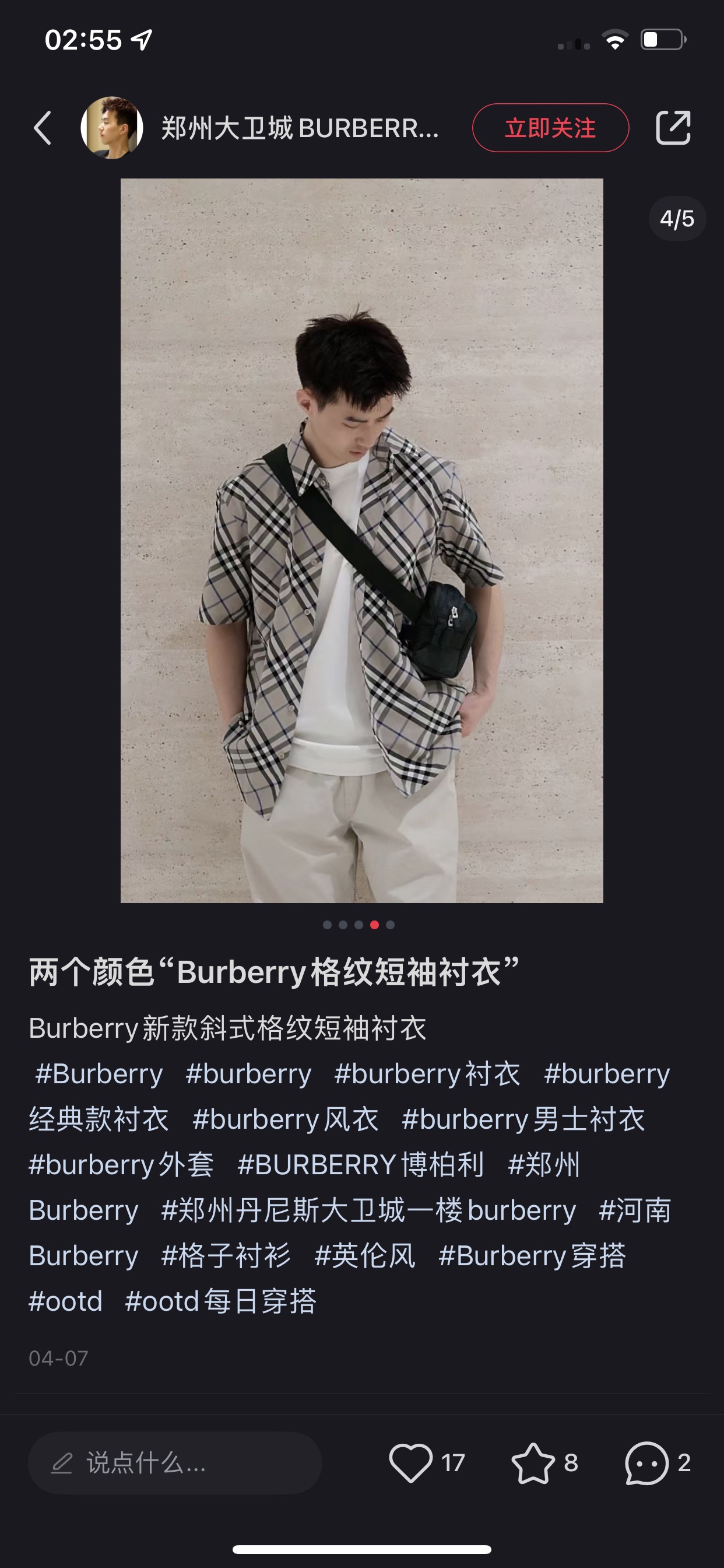Tap the back arrow icon
724x1568 pixels.
(43, 128)
